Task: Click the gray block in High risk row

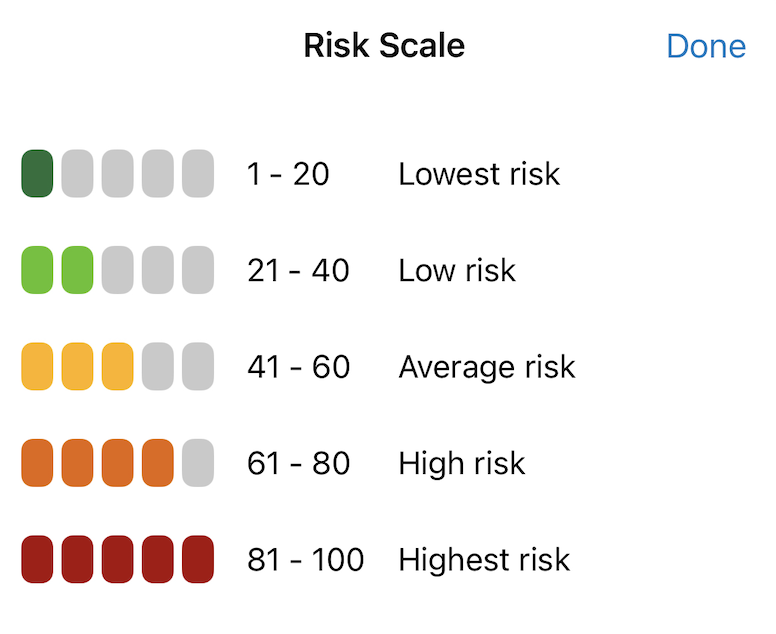Action: [x=198, y=463]
